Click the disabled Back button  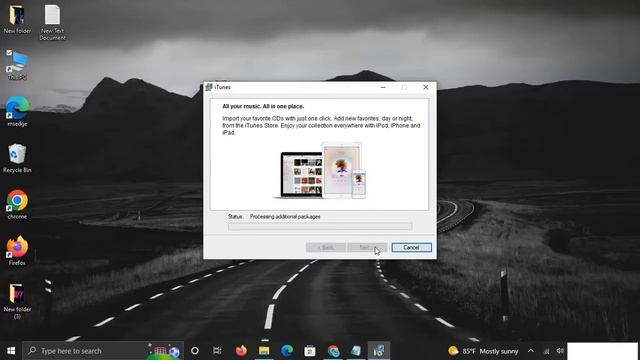coord(326,247)
